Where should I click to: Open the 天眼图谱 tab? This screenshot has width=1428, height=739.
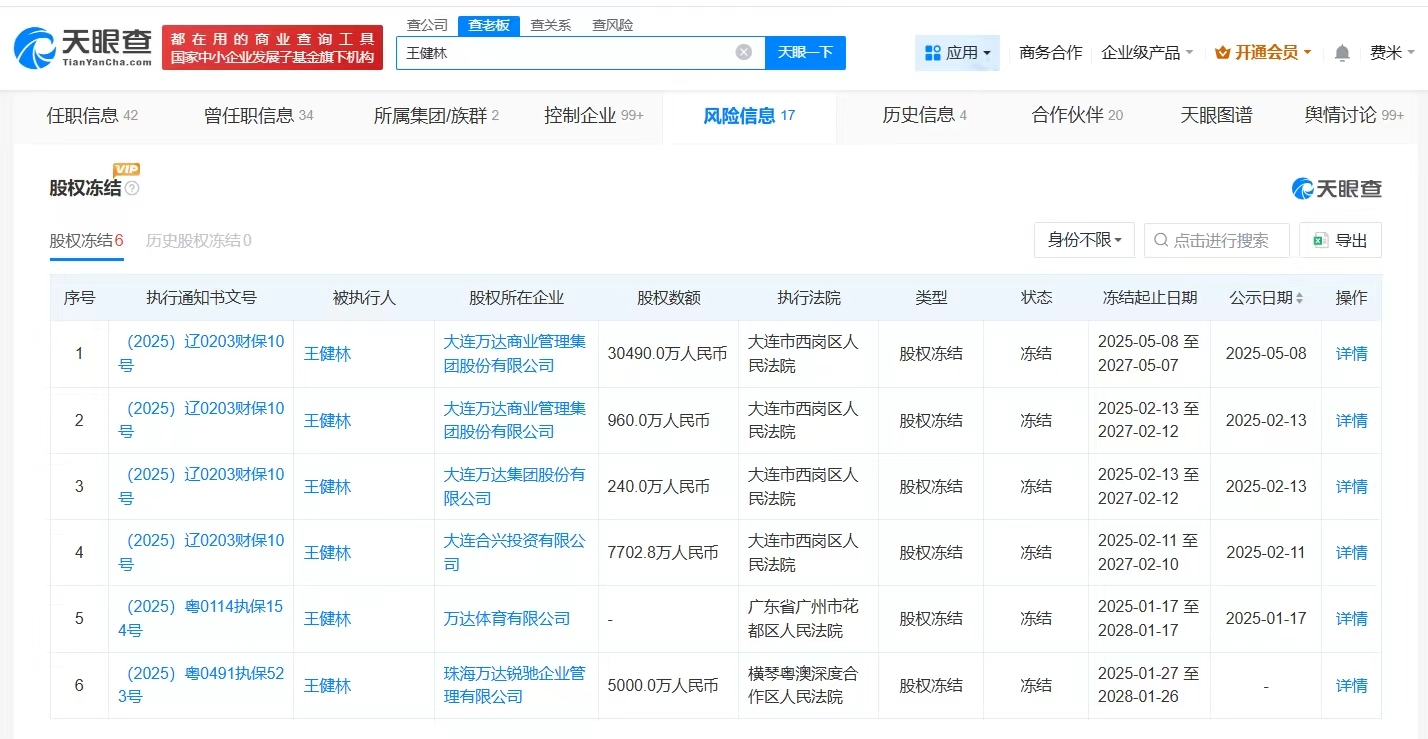click(x=1216, y=115)
